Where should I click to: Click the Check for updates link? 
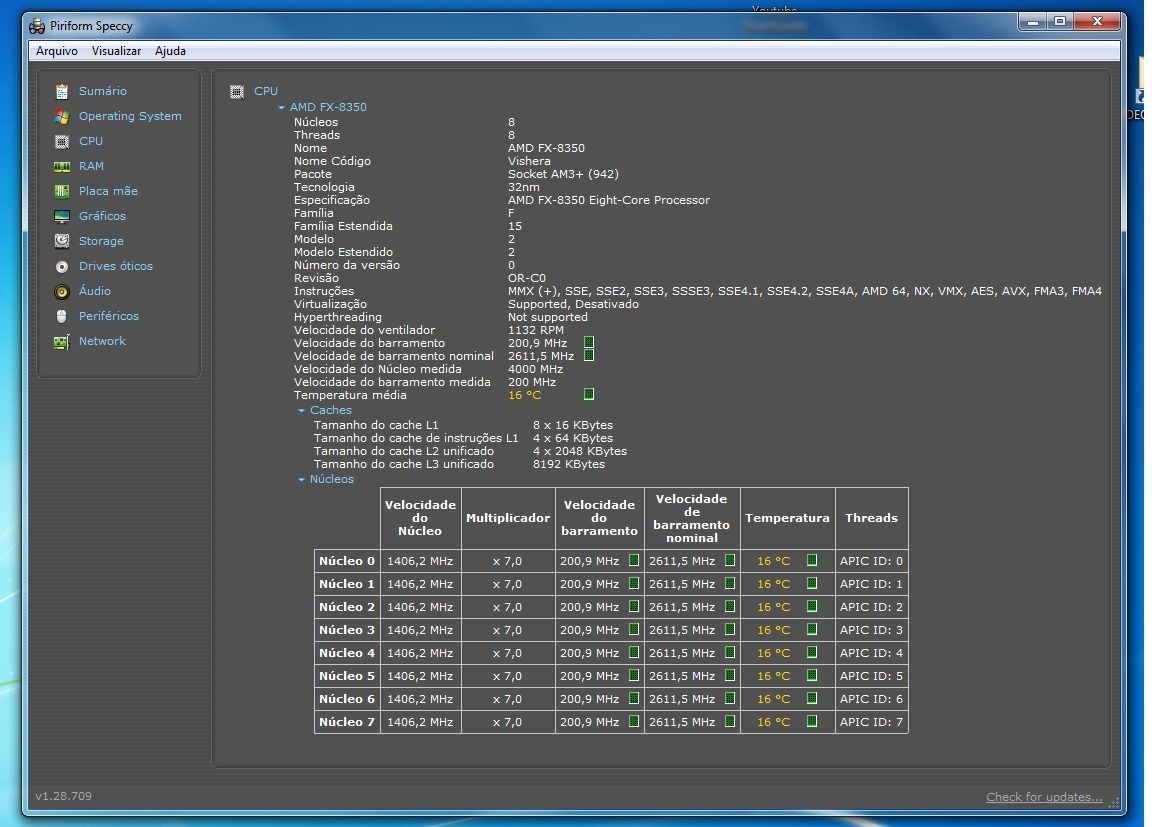[x=1044, y=798]
